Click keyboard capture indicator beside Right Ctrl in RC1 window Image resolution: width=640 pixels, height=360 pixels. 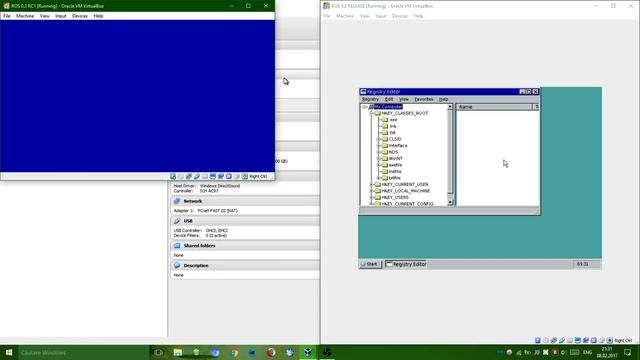(244, 176)
